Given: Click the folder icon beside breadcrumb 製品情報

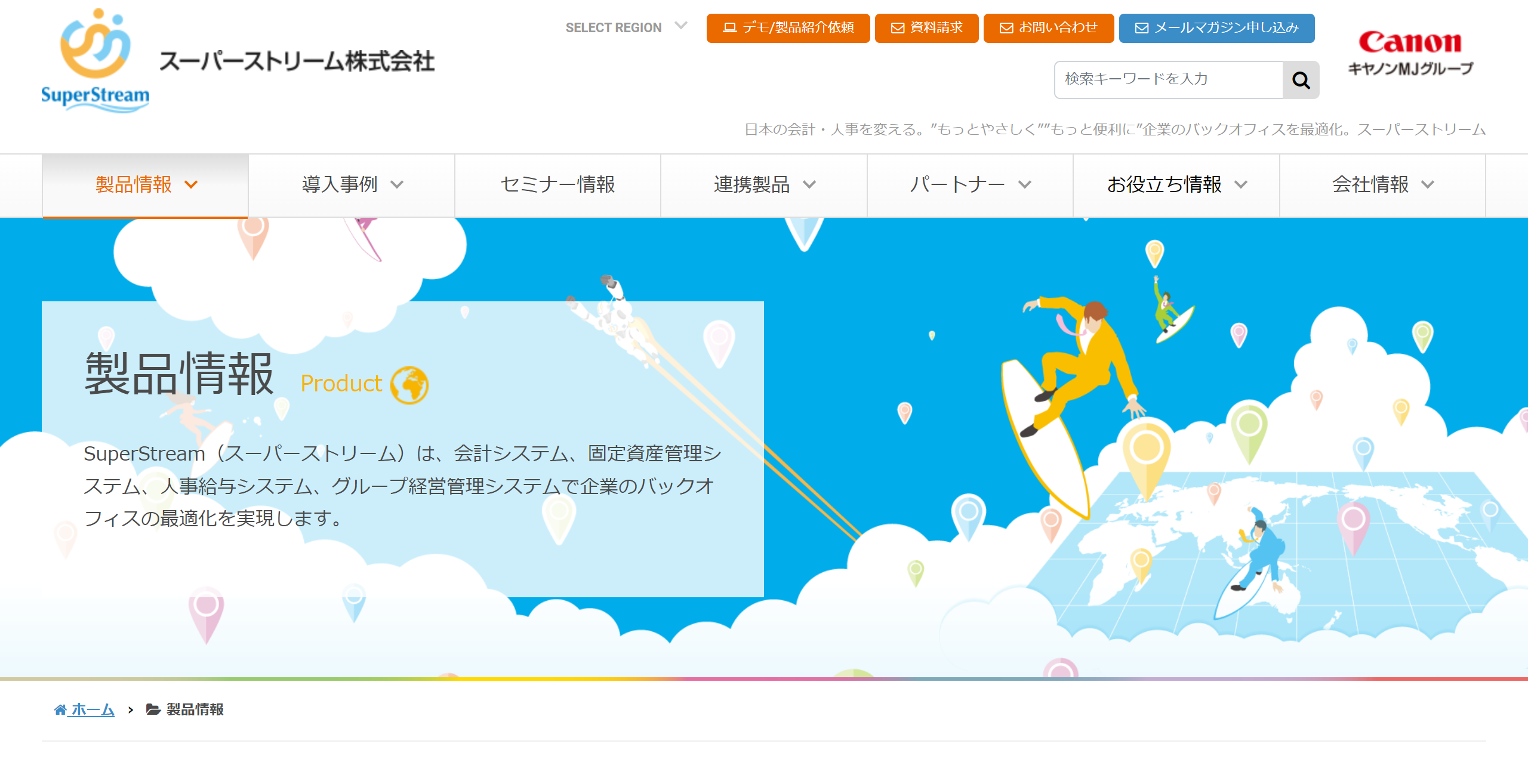Looking at the screenshot, I should [x=153, y=710].
